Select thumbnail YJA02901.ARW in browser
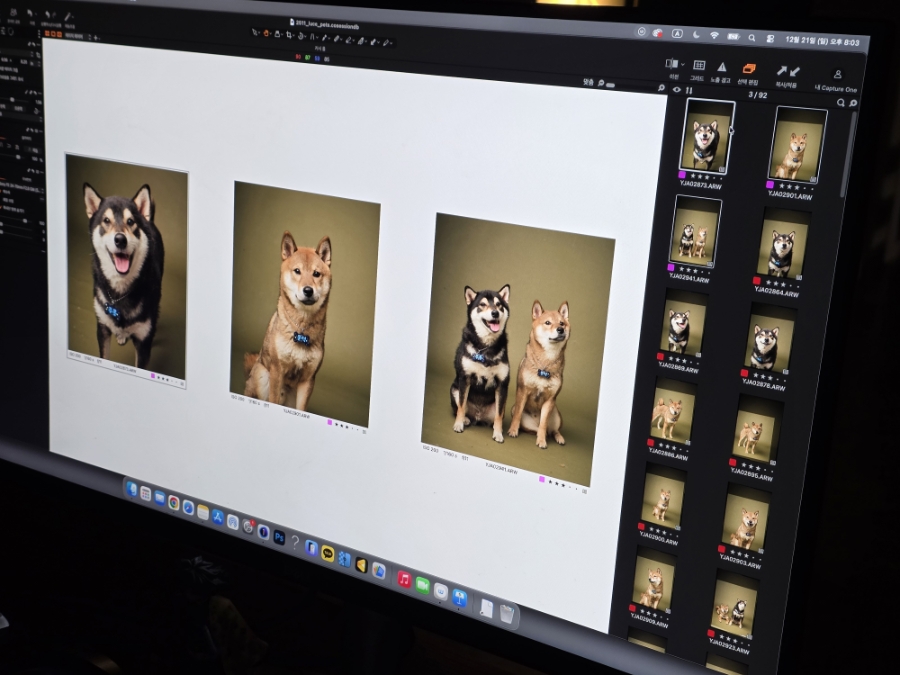 [x=797, y=145]
